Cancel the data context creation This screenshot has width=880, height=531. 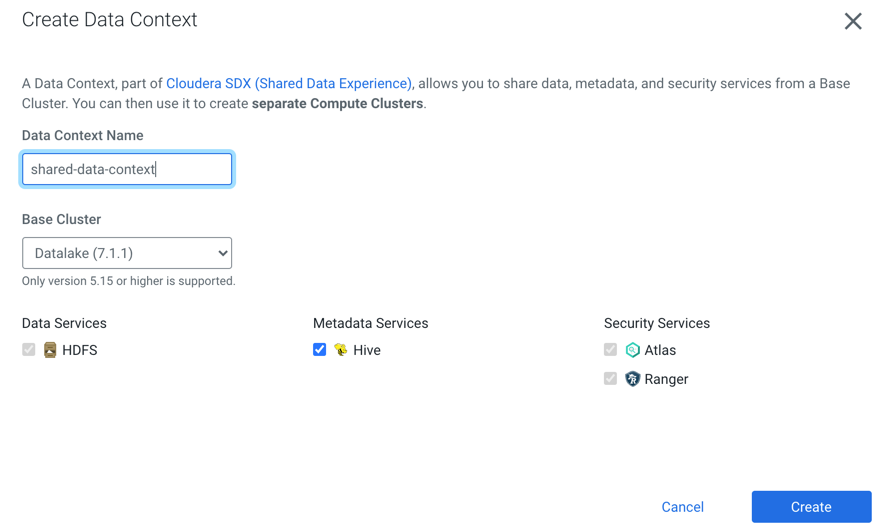pos(682,507)
